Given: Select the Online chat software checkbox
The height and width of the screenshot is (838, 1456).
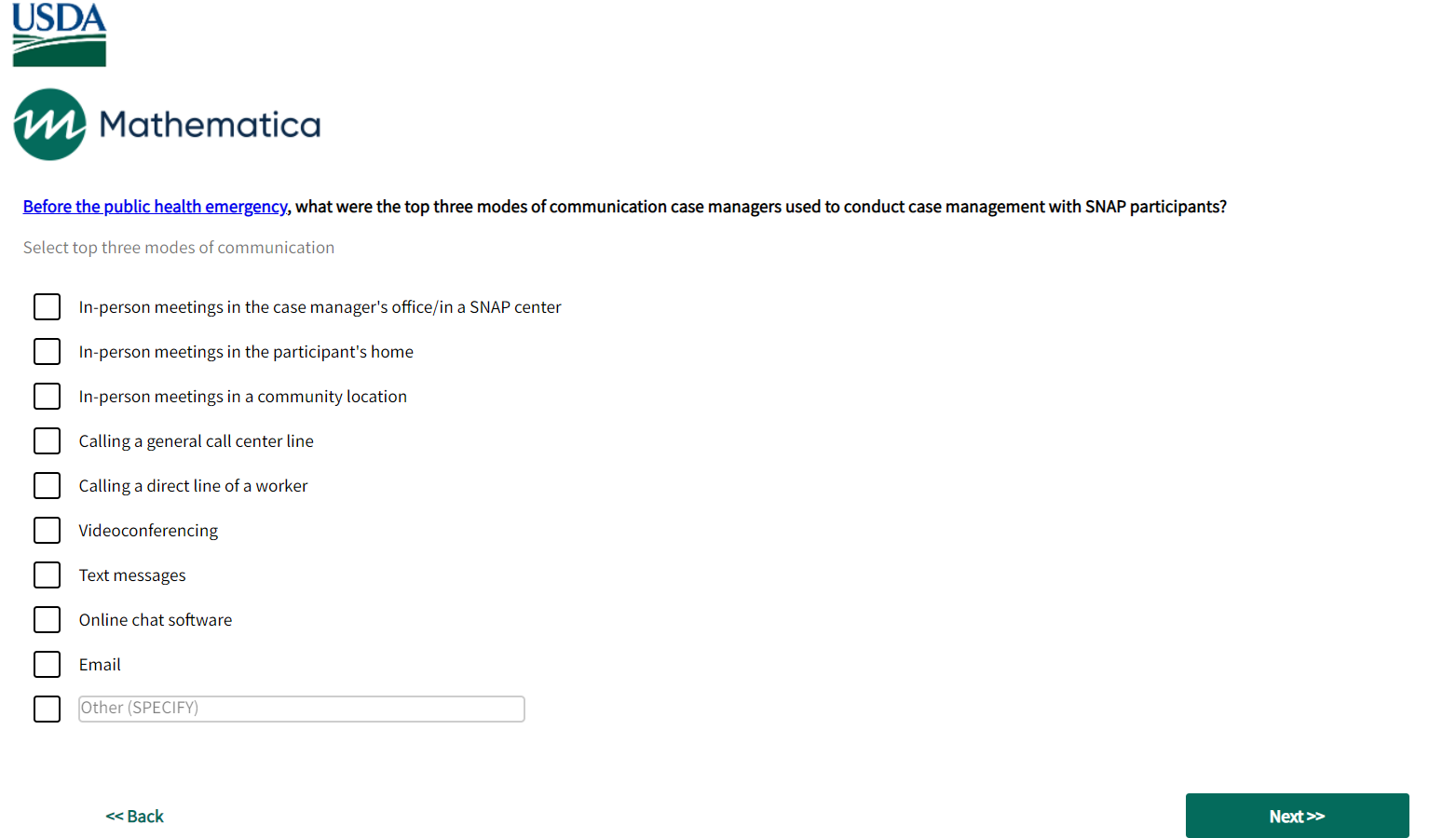Looking at the screenshot, I should 47,620.
